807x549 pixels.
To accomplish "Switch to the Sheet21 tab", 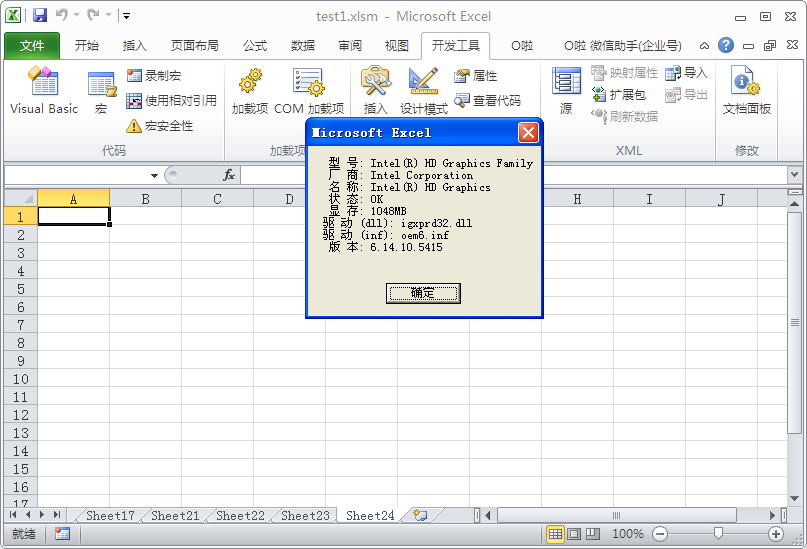I will click(x=175, y=516).
